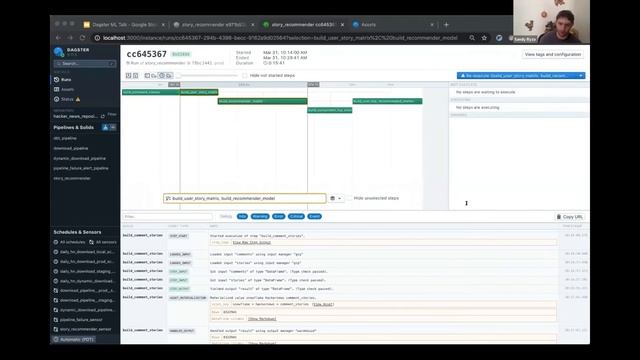The height and width of the screenshot is (360, 640).
Task: Click View tags and configuration button
Action: click(x=553, y=54)
